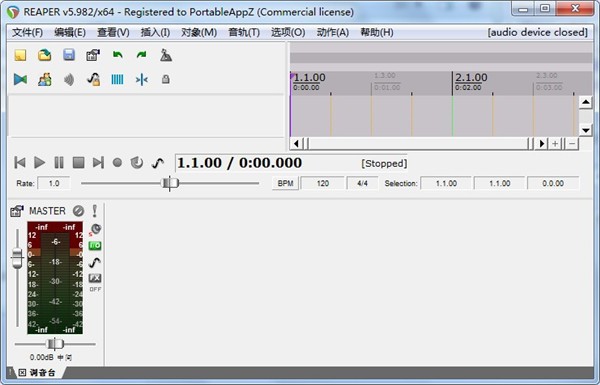Open master track settings icon beside MASTER

point(17,211)
